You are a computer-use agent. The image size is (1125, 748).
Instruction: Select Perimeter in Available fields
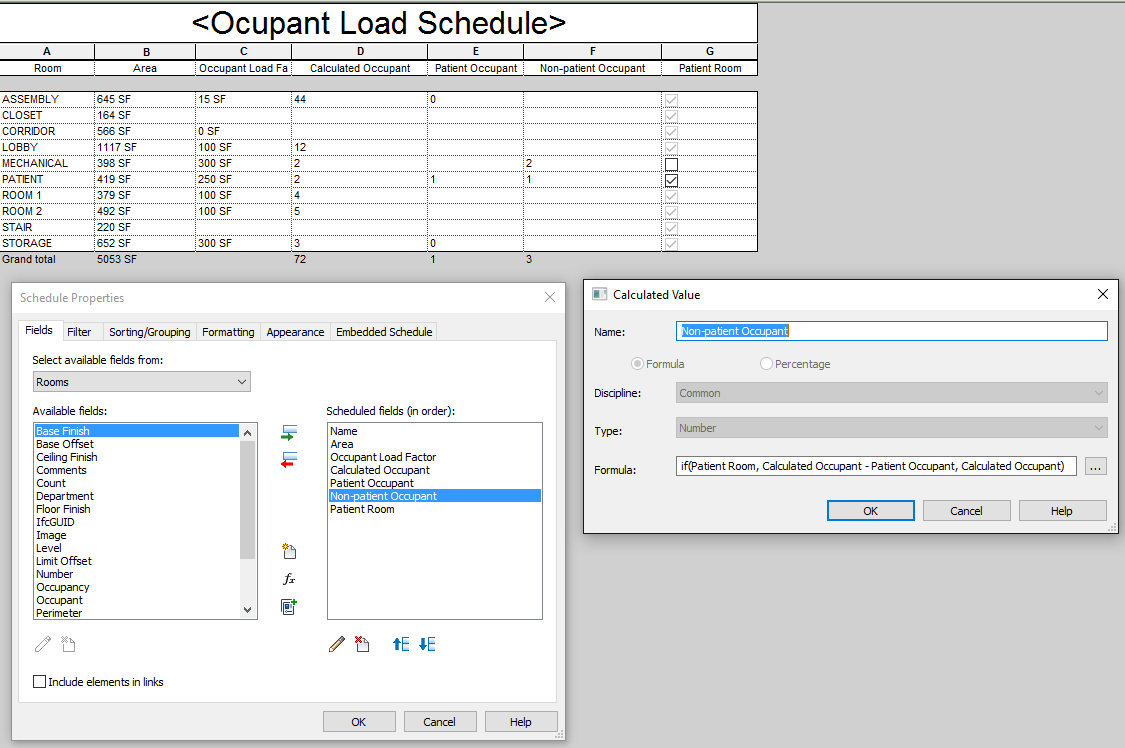tap(136, 613)
